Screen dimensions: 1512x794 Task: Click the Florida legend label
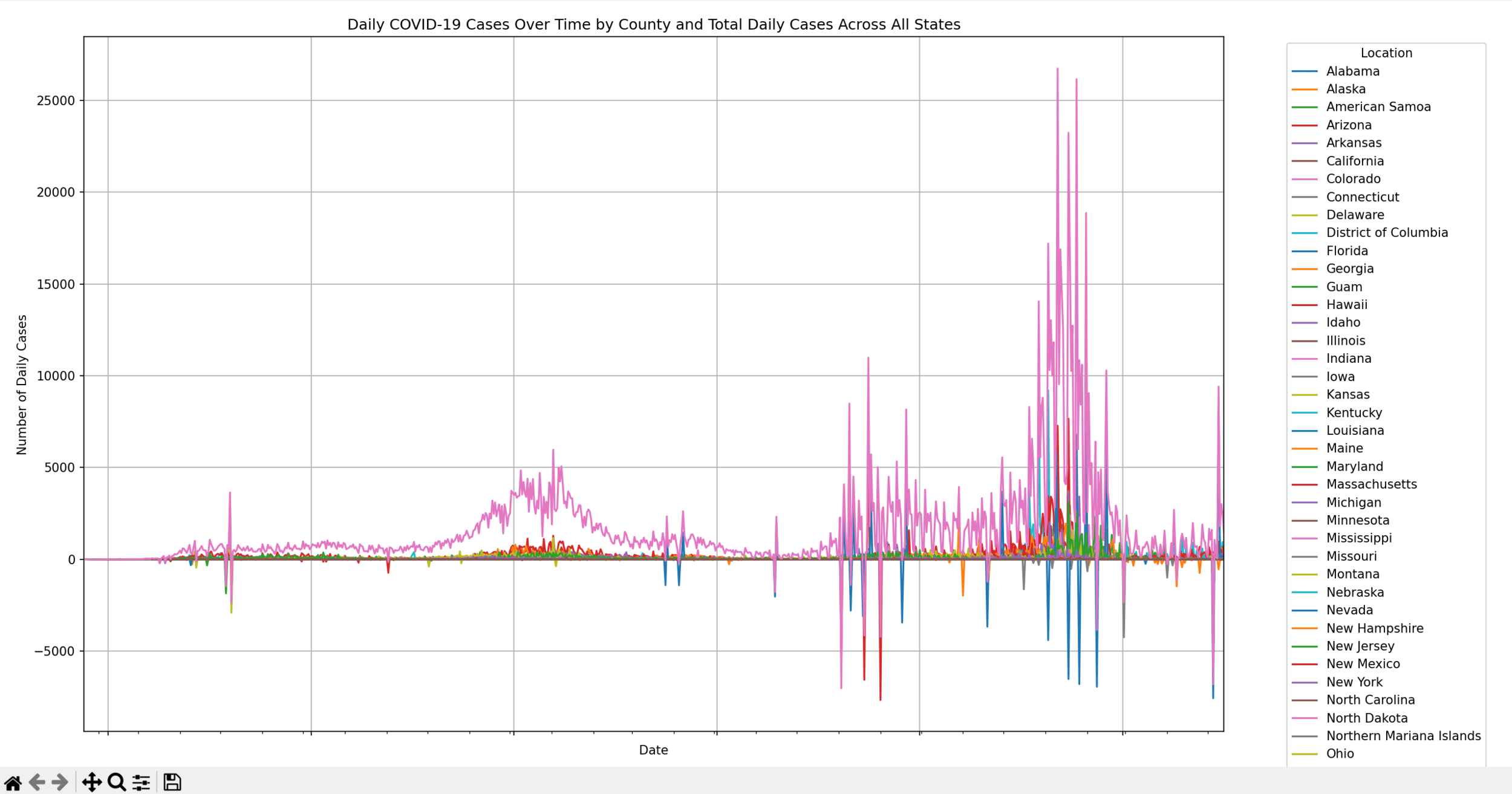[x=1347, y=251]
